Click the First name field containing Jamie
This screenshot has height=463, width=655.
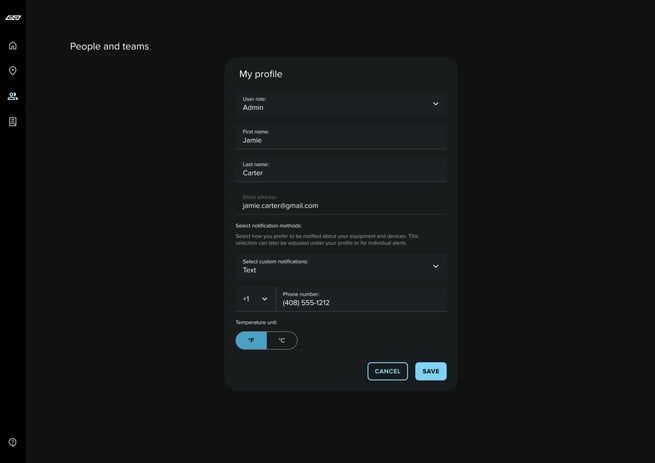340,137
